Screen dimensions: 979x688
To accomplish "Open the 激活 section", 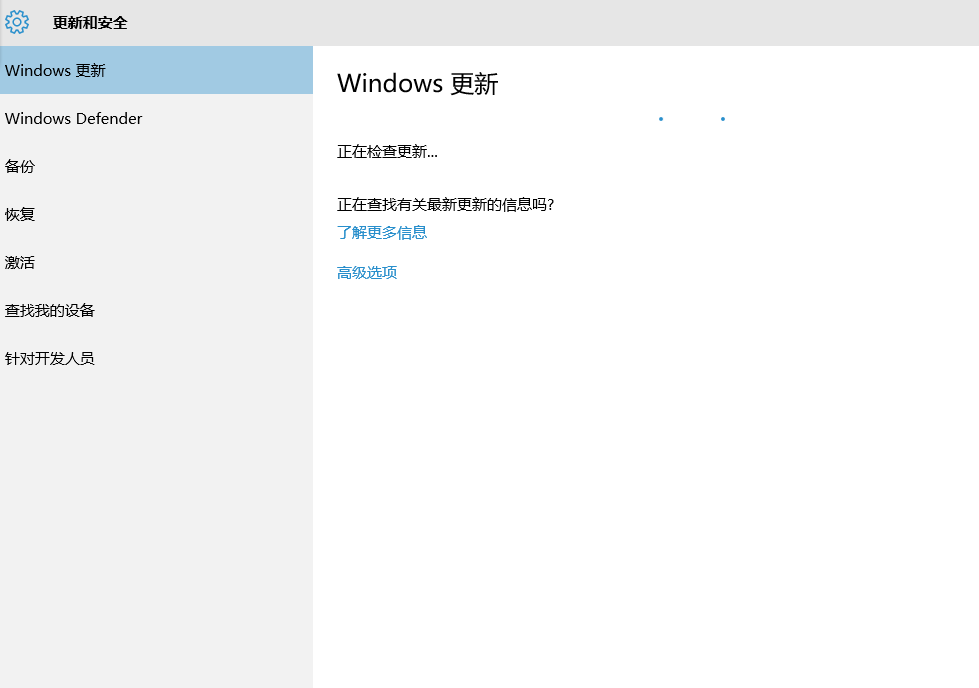I will pyautogui.click(x=156, y=262).
